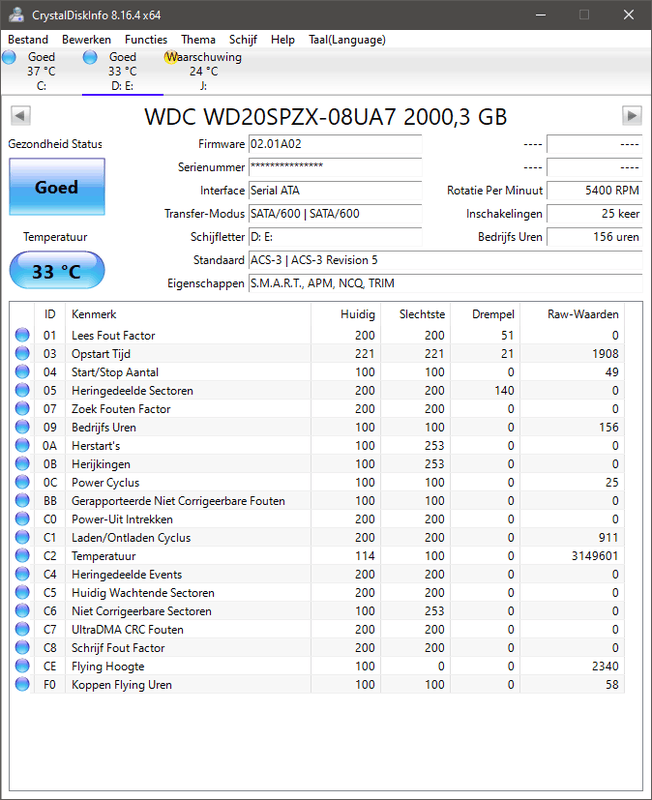
Task: Click the Transfer-Modus SATA/600 field
Action: [x=335, y=214]
